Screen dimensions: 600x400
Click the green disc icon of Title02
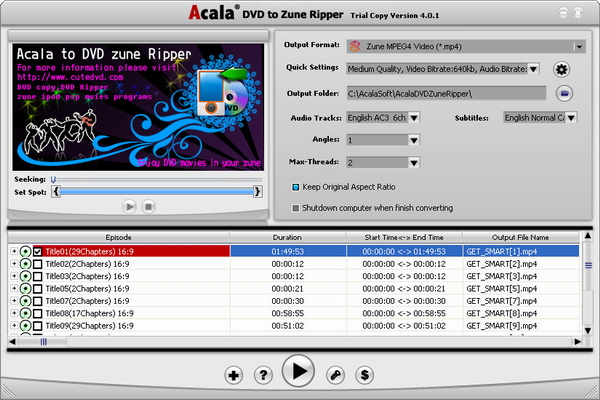coord(25,264)
